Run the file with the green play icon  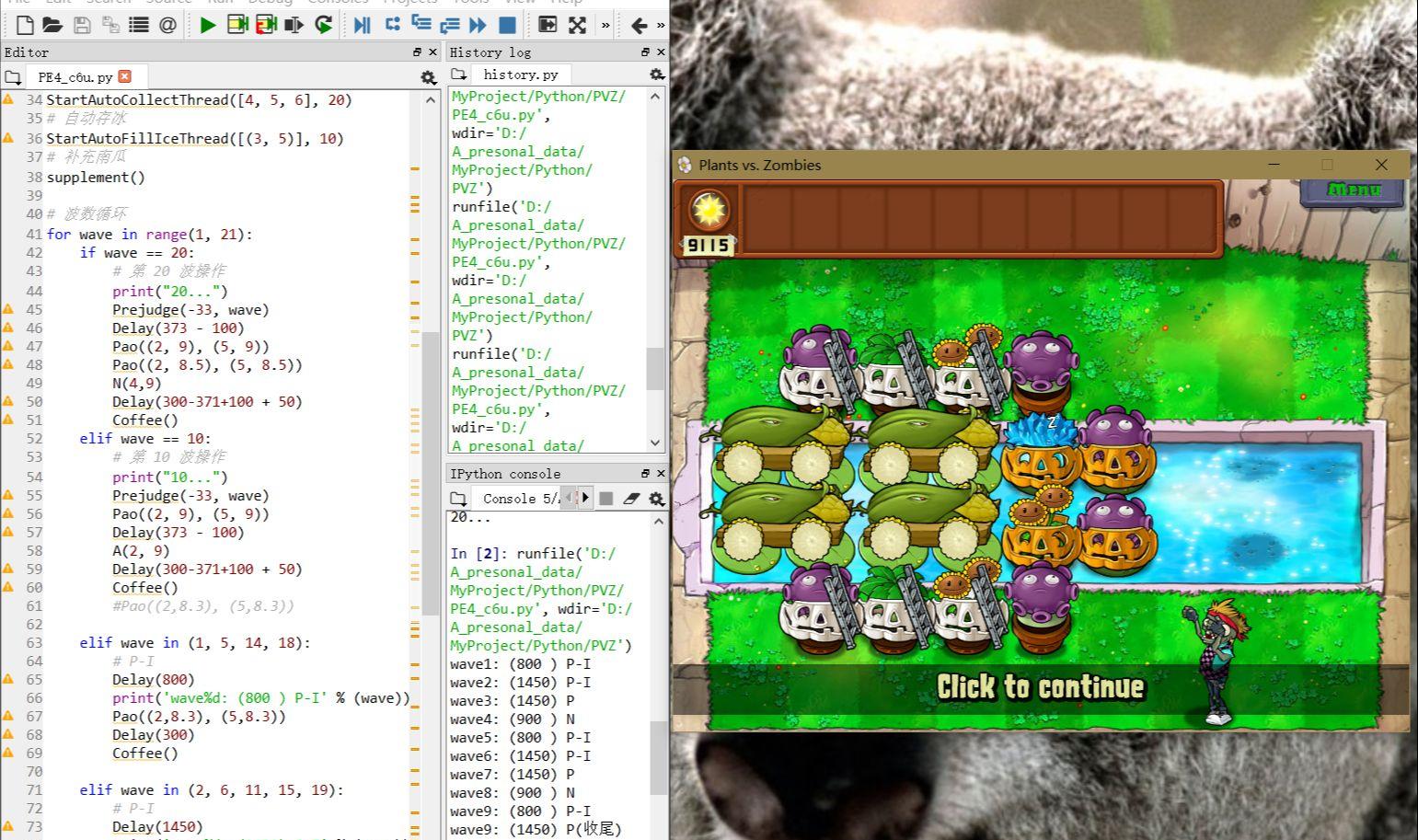(208, 25)
